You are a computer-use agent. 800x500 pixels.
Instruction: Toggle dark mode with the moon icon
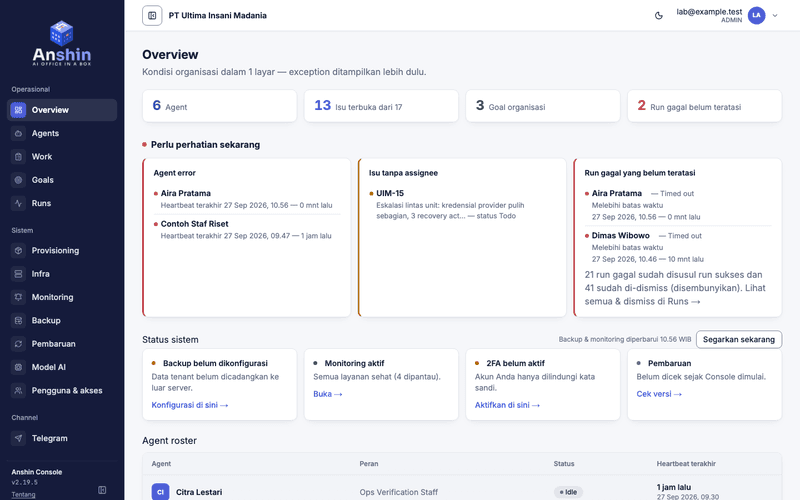click(659, 16)
